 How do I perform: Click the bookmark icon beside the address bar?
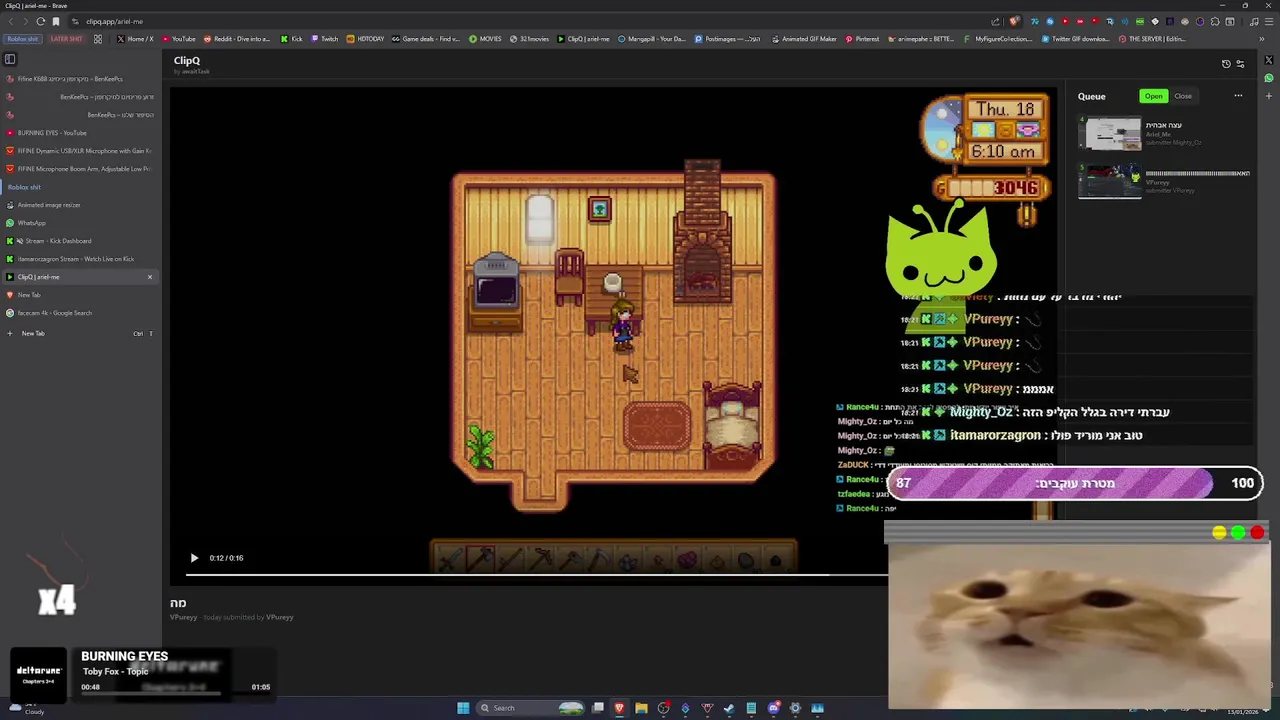click(56, 21)
